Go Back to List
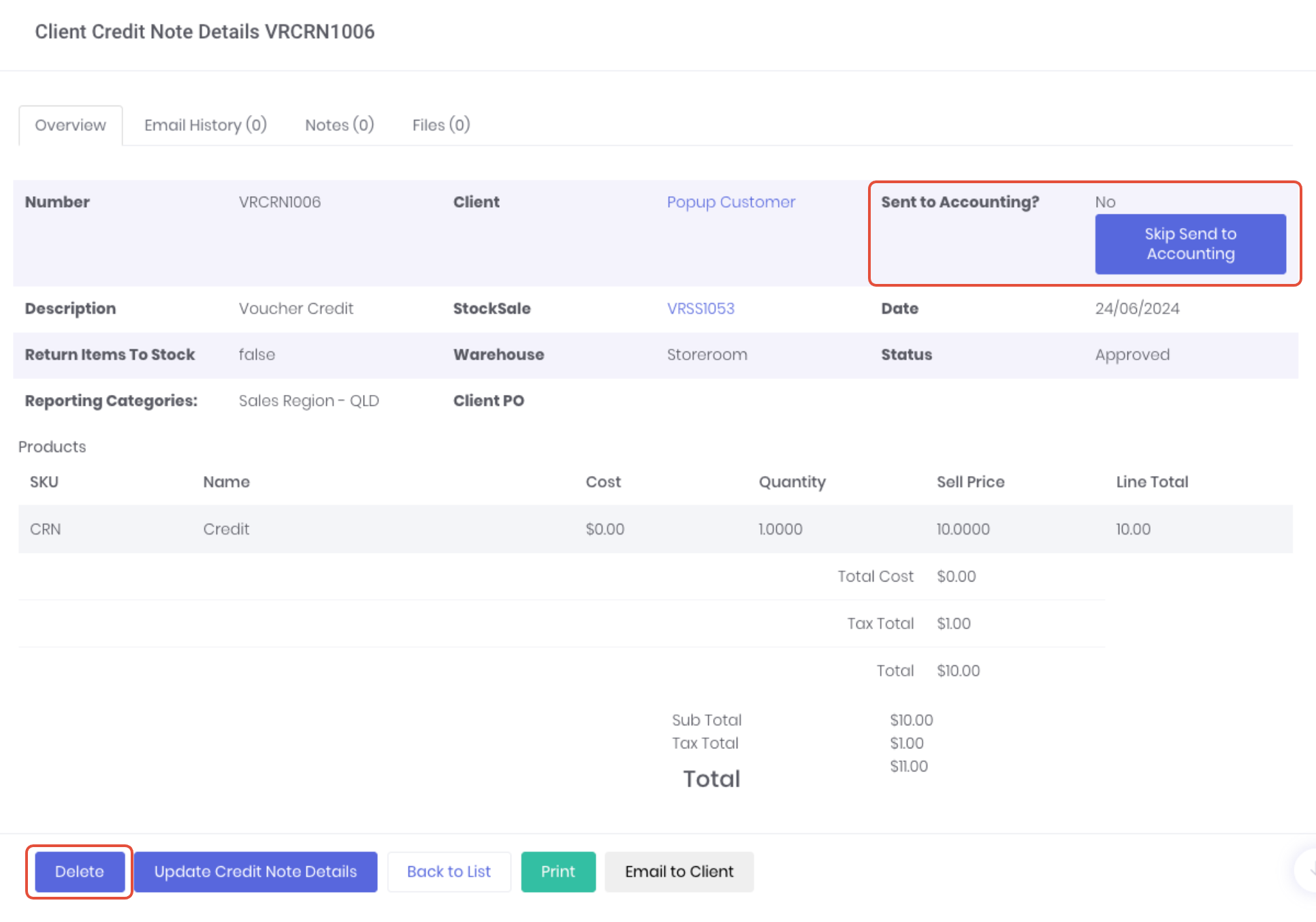Viewport: 1316px width, 922px height. click(449, 872)
